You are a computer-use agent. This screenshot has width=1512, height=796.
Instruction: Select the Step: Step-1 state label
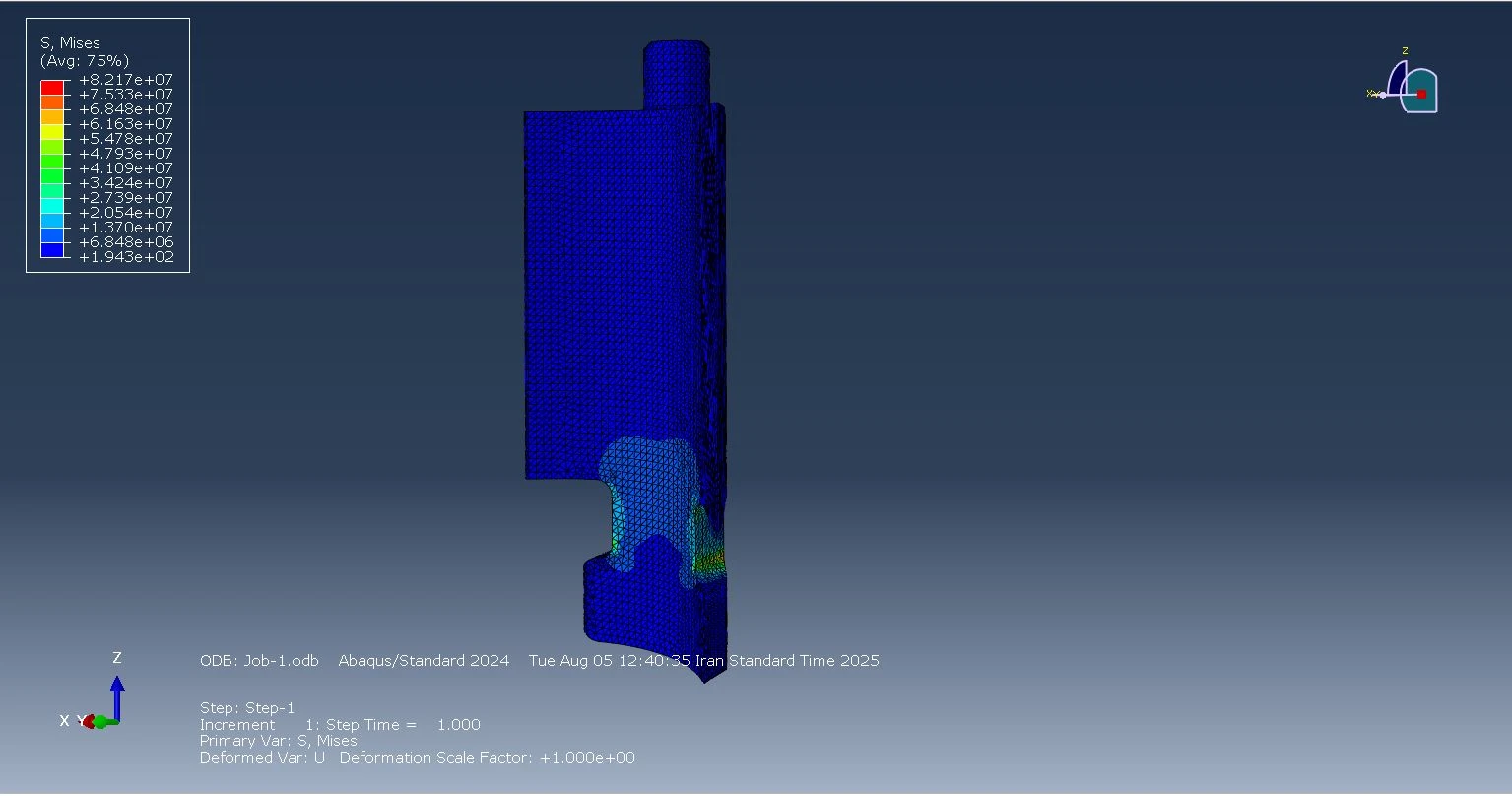[x=247, y=708]
